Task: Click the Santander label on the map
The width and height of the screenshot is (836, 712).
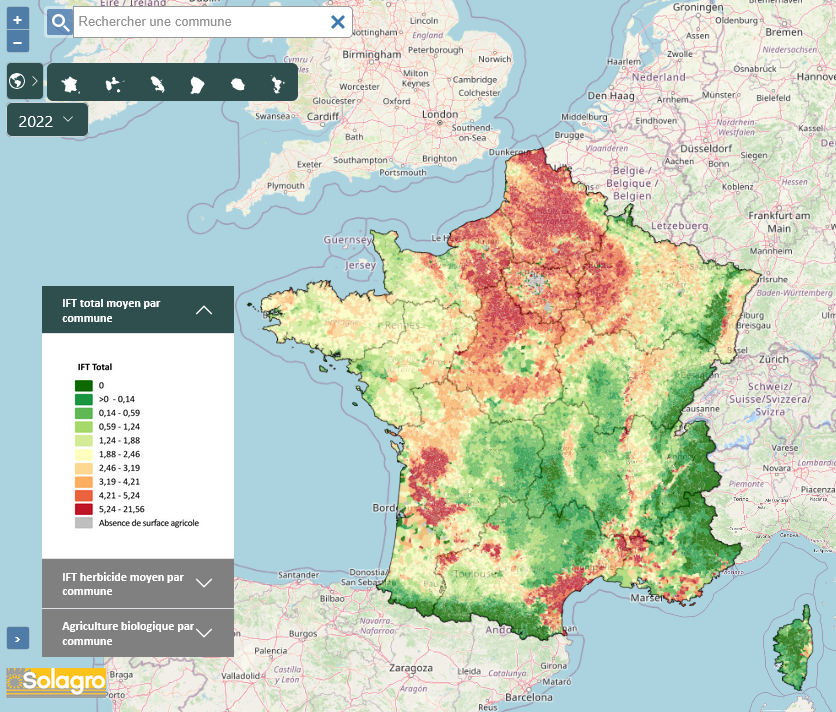Action: tap(299, 575)
